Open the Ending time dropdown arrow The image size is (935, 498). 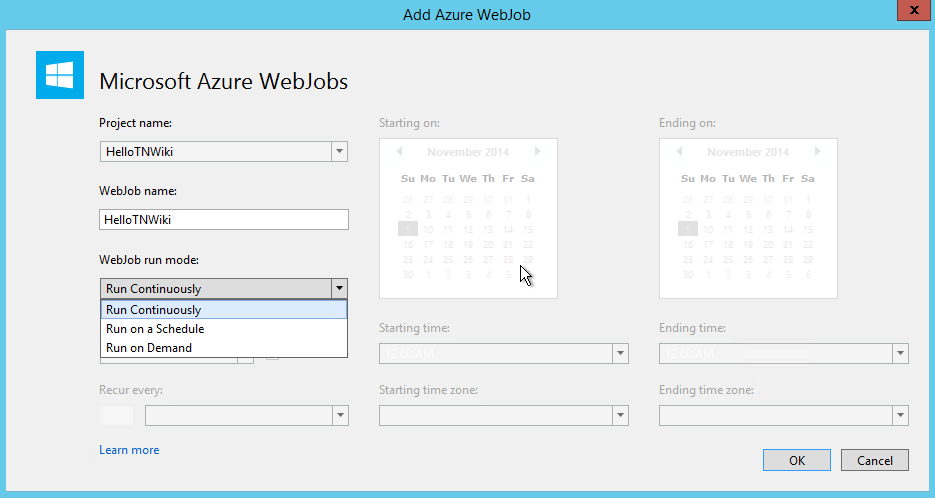(900, 354)
